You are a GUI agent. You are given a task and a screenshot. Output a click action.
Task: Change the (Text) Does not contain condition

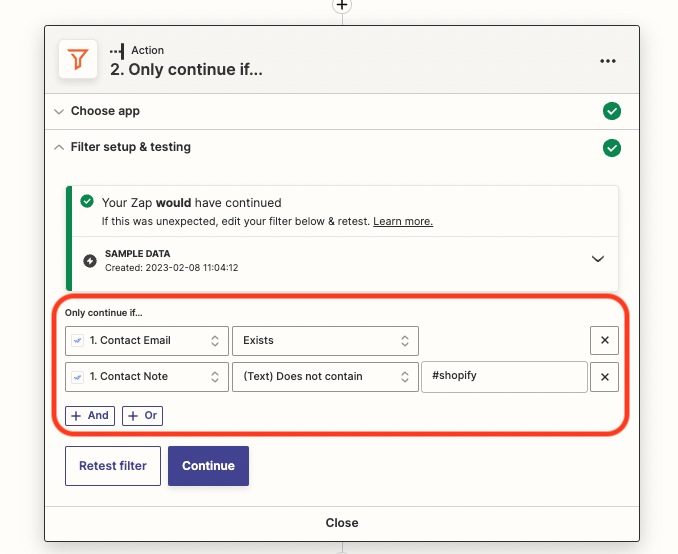(x=325, y=377)
